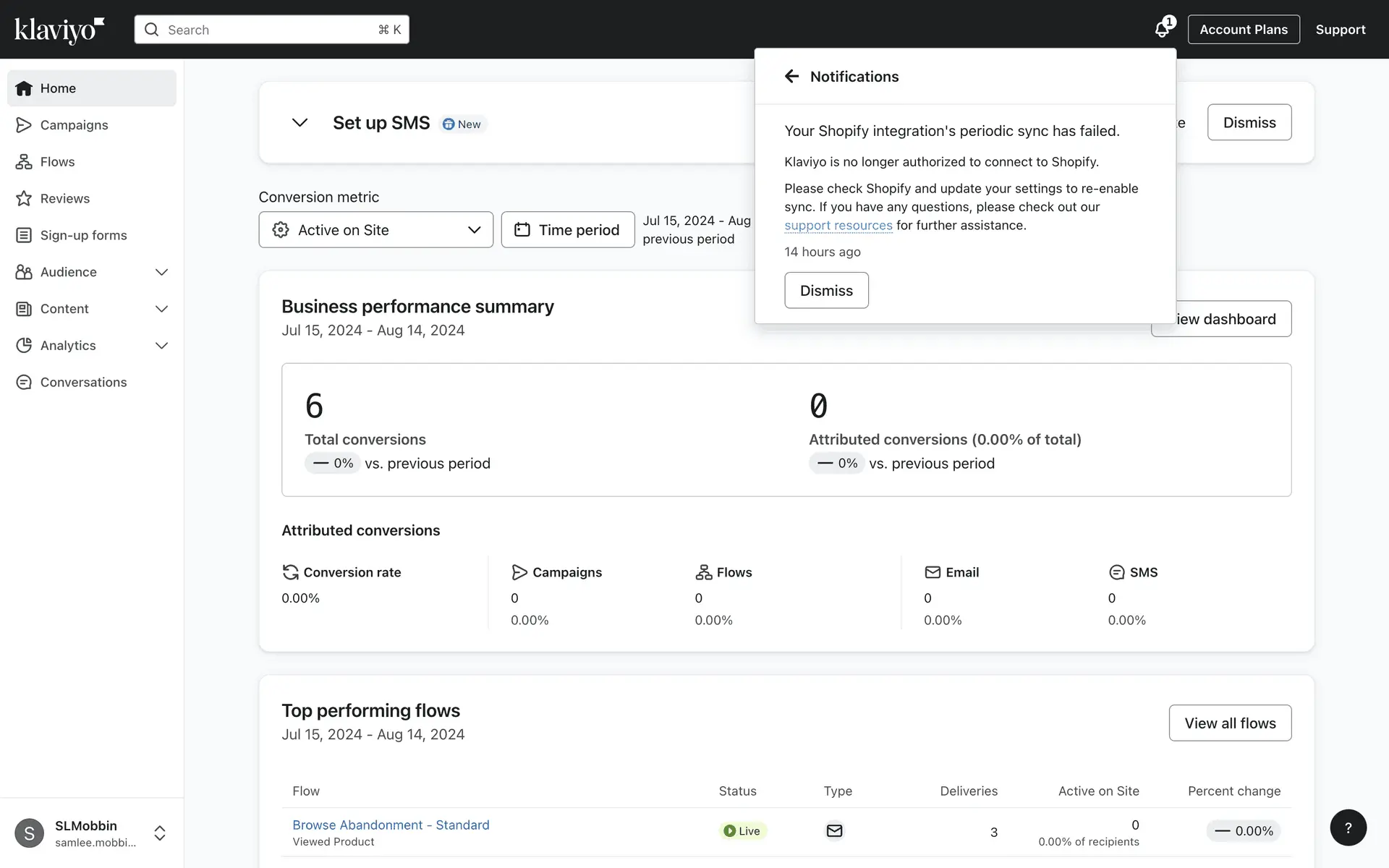Click the back arrow in Notifications panel
1389x868 pixels.
791,77
